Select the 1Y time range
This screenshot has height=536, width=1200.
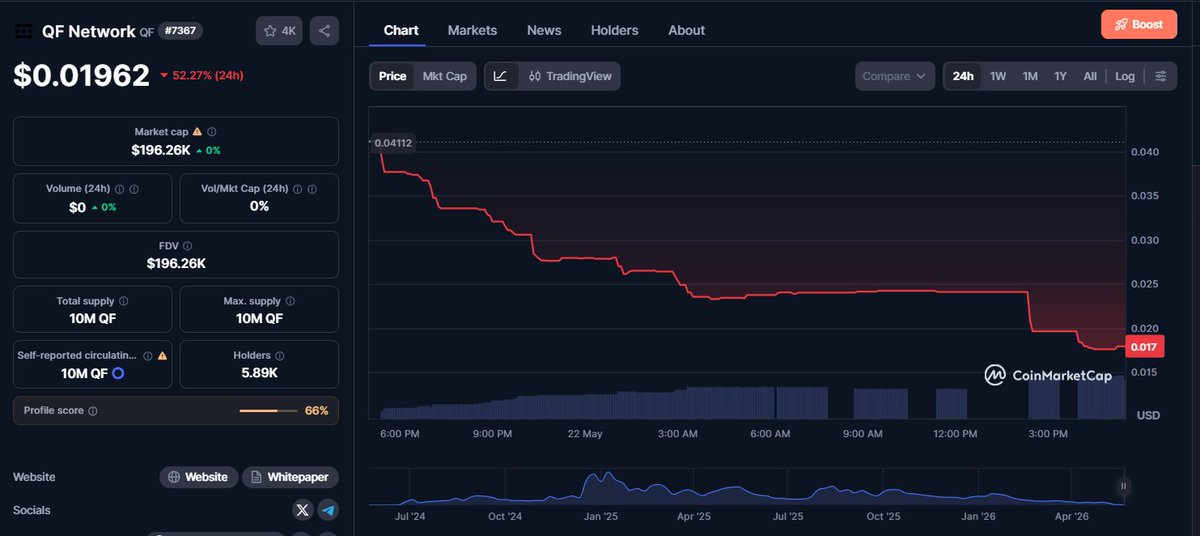click(1061, 76)
